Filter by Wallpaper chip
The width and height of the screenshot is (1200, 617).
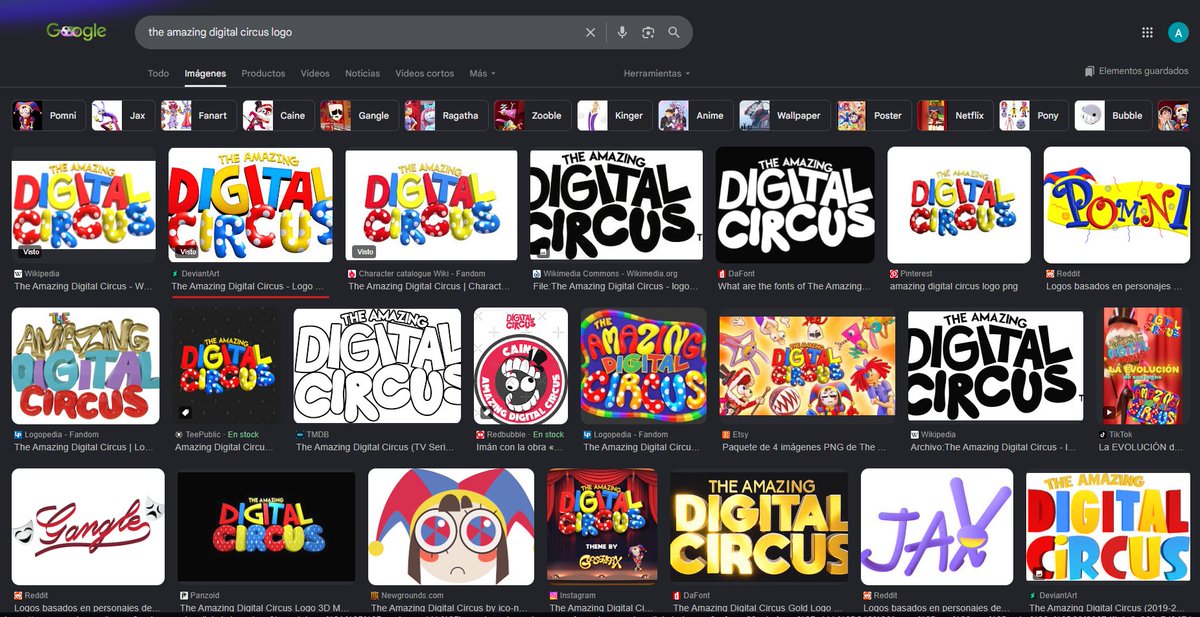tap(784, 115)
